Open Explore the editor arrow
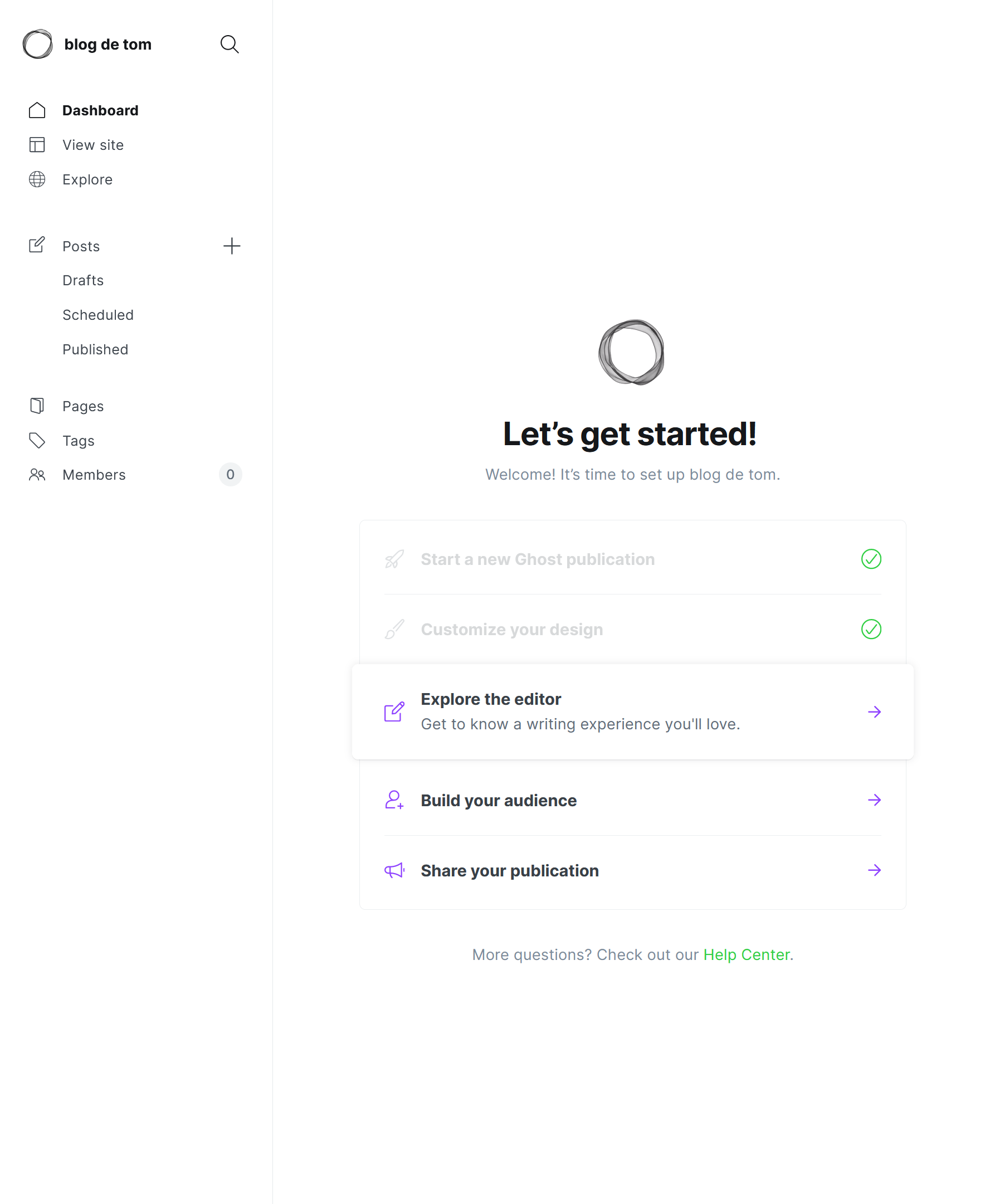This screenshot has width=985, height=1204. pos(874,712)
